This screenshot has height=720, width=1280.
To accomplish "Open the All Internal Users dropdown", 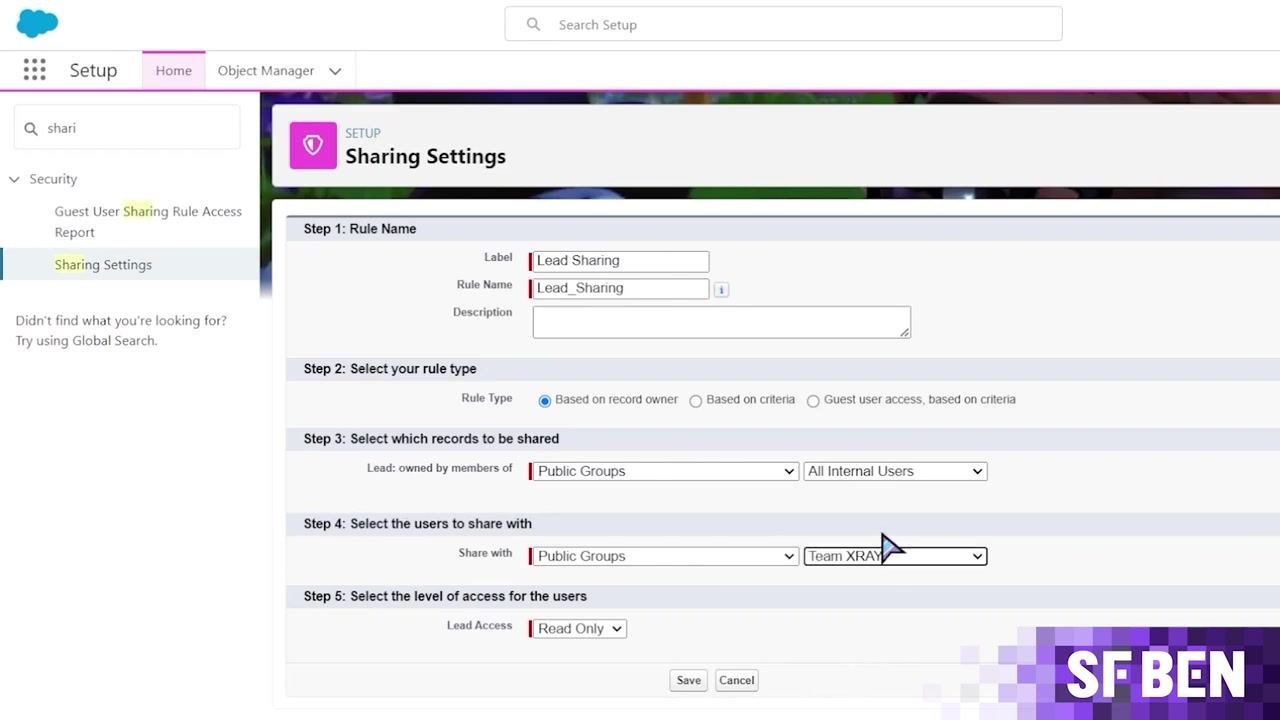I will [x=895, y=471].
